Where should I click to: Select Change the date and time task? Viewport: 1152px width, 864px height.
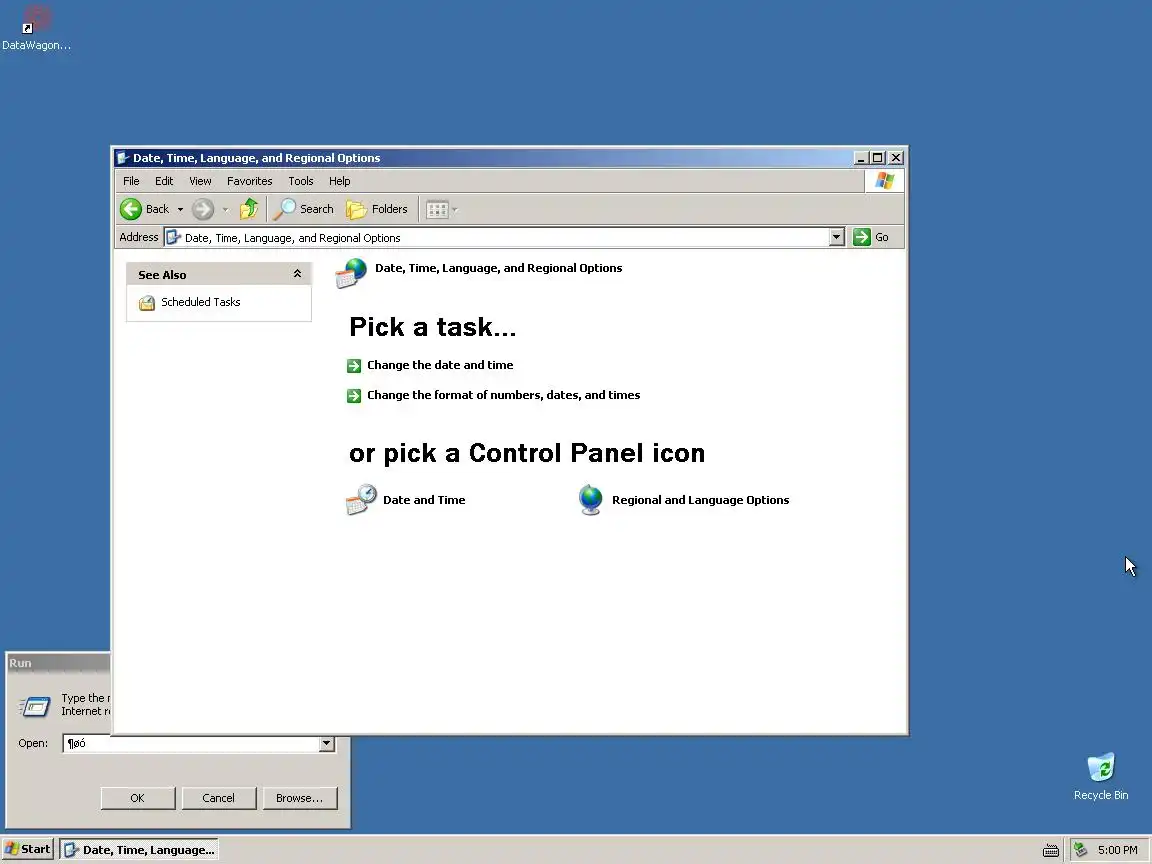[440, 365]
